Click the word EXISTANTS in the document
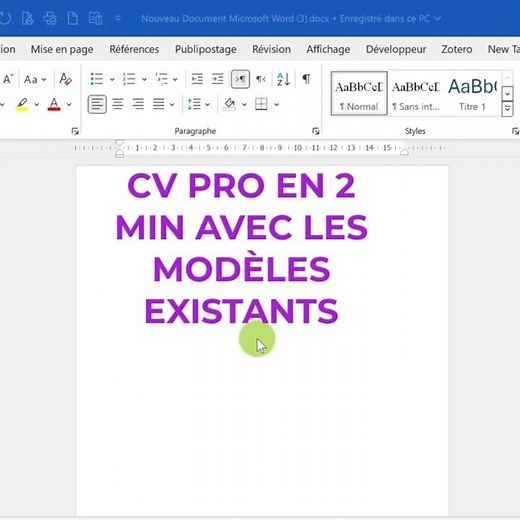The width and height of the screenshot is (520, 520). coord(241,311)
